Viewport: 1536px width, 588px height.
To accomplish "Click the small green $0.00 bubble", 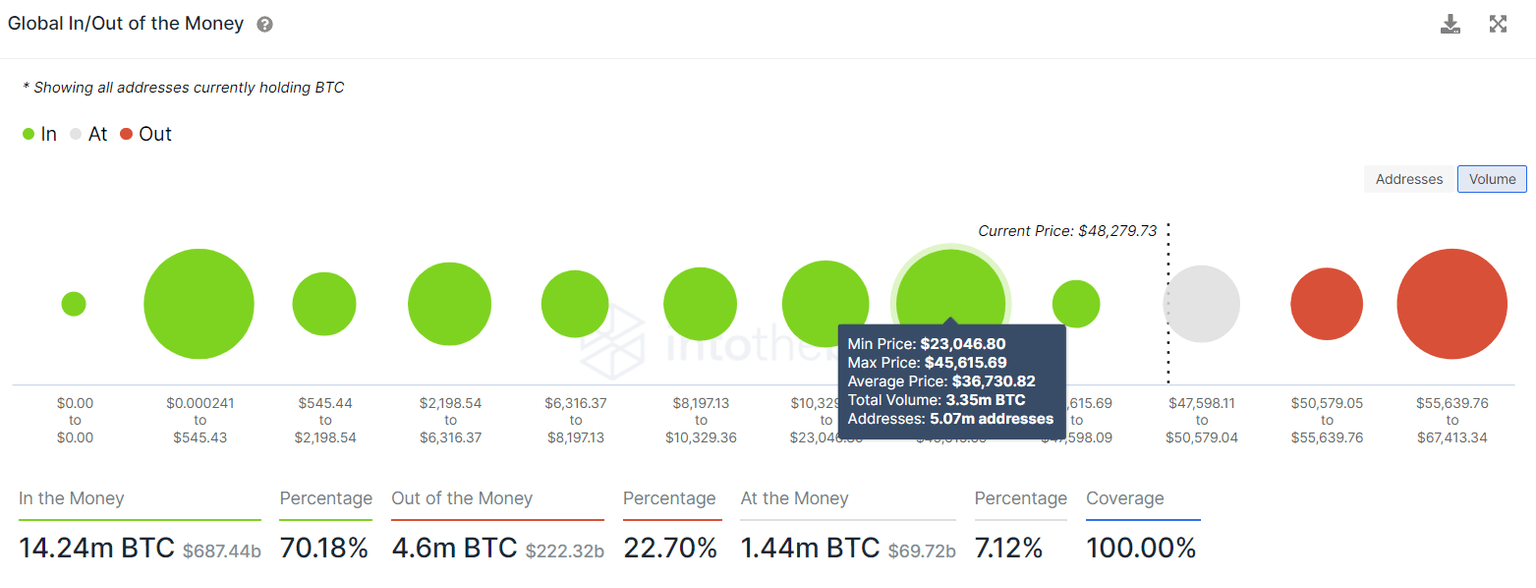I will [x=73, y=304].
